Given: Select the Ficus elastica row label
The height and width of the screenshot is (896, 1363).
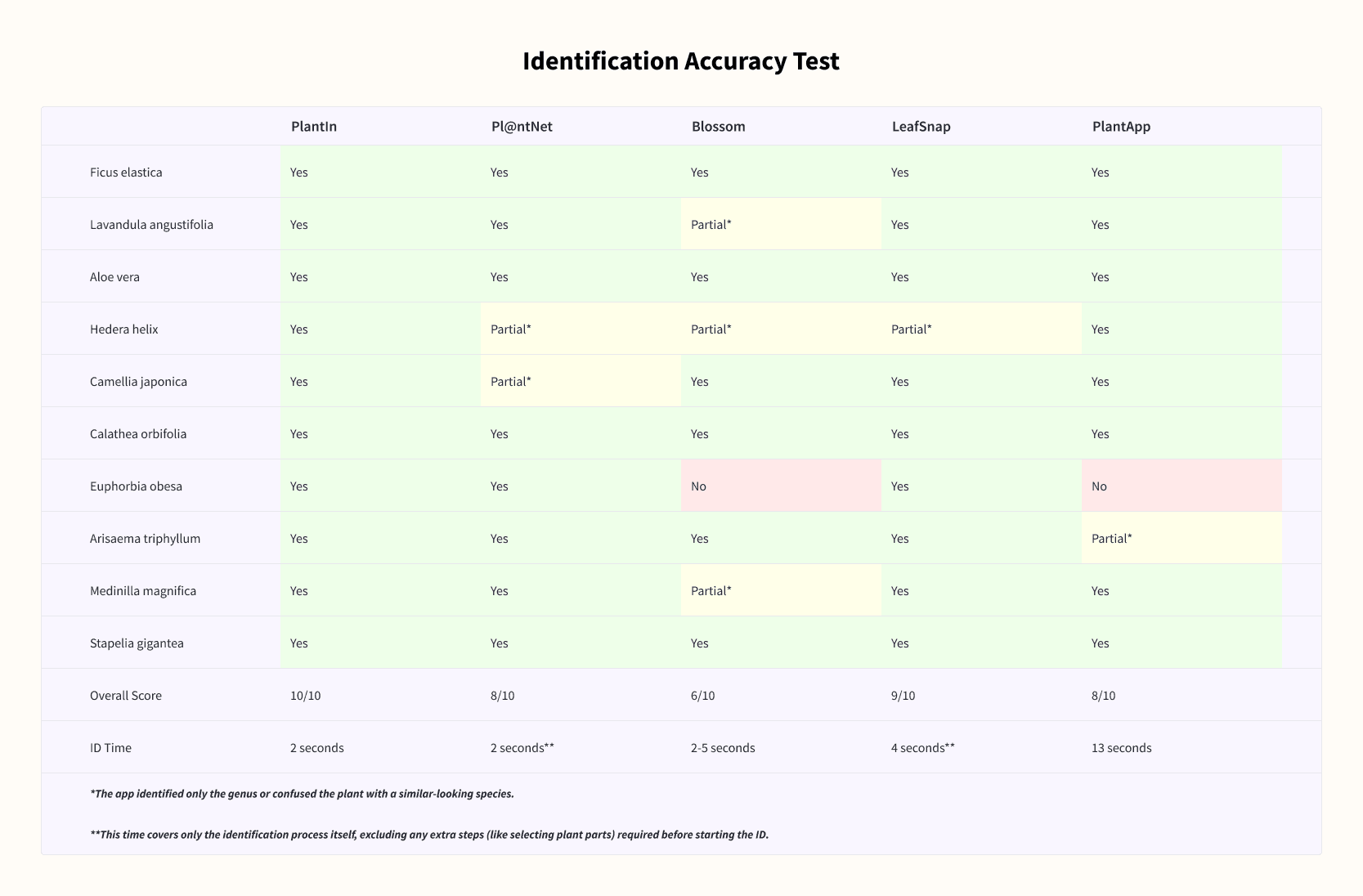Looking at the screenshot, I should pyautogui.click(x=126, y=172).
